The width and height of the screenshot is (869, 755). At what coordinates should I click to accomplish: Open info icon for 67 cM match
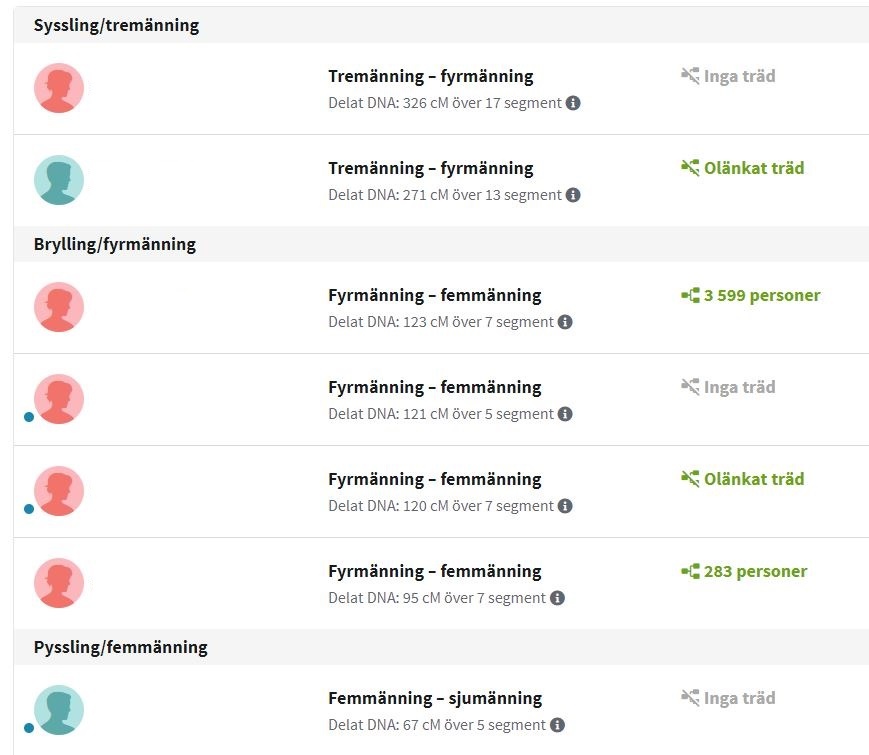pos(557,725)
